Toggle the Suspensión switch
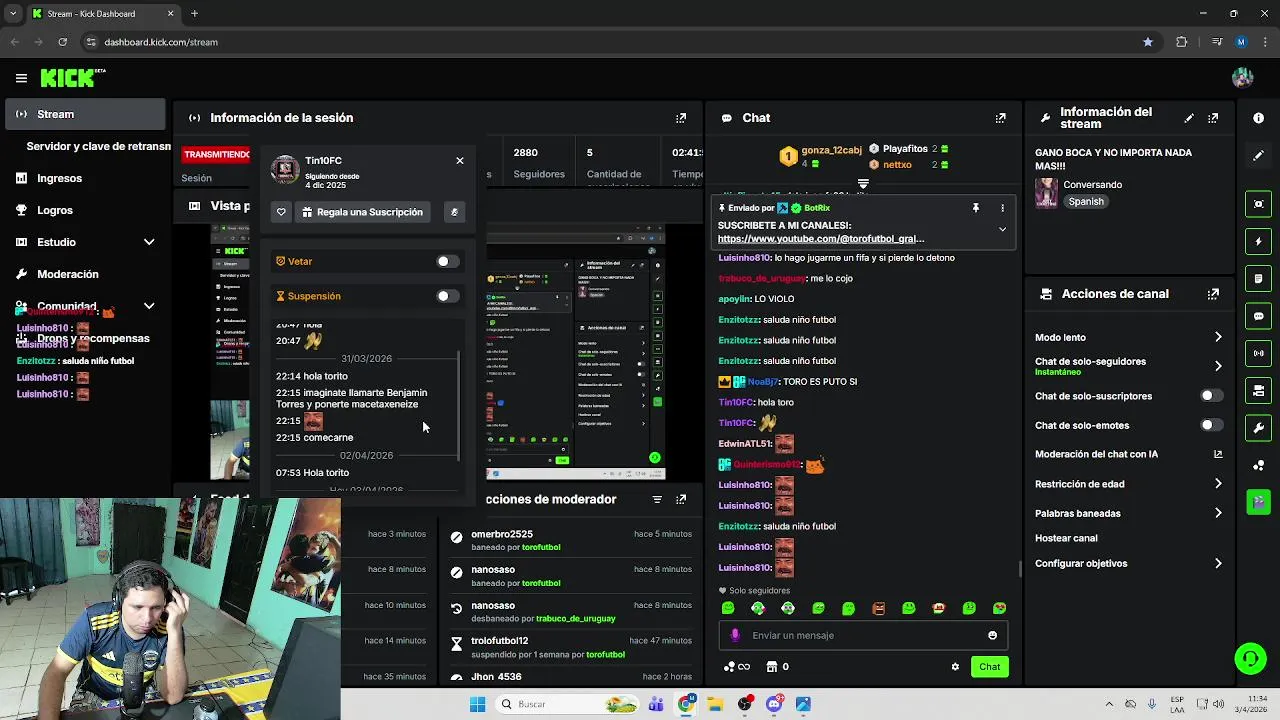 coord(447,296)
